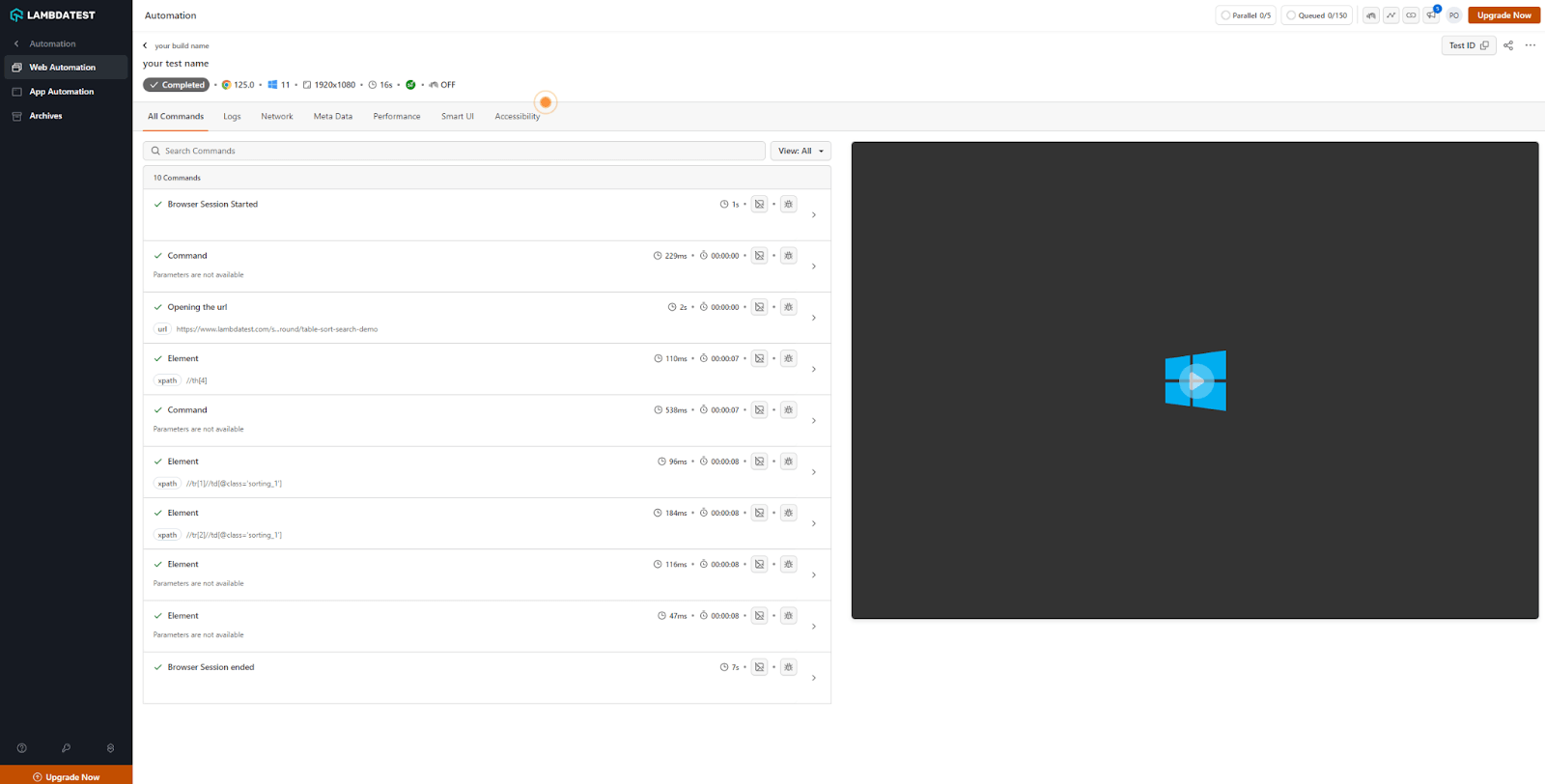Click the bug icon for Opening the url
This screenshot has width=1545, height=784.
coord(789,307)
